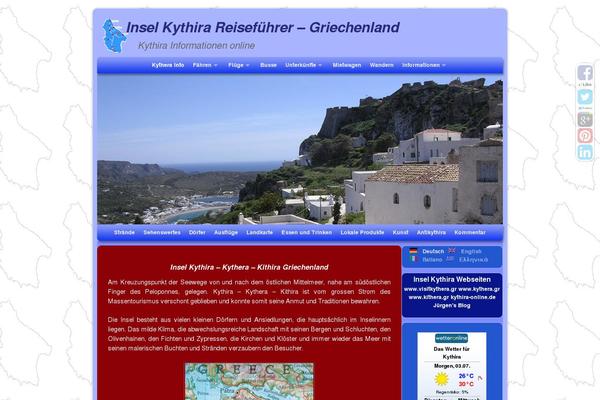Screen dimensions: 600x400
Task: Open the Kunst page
Action: [400, 232]
